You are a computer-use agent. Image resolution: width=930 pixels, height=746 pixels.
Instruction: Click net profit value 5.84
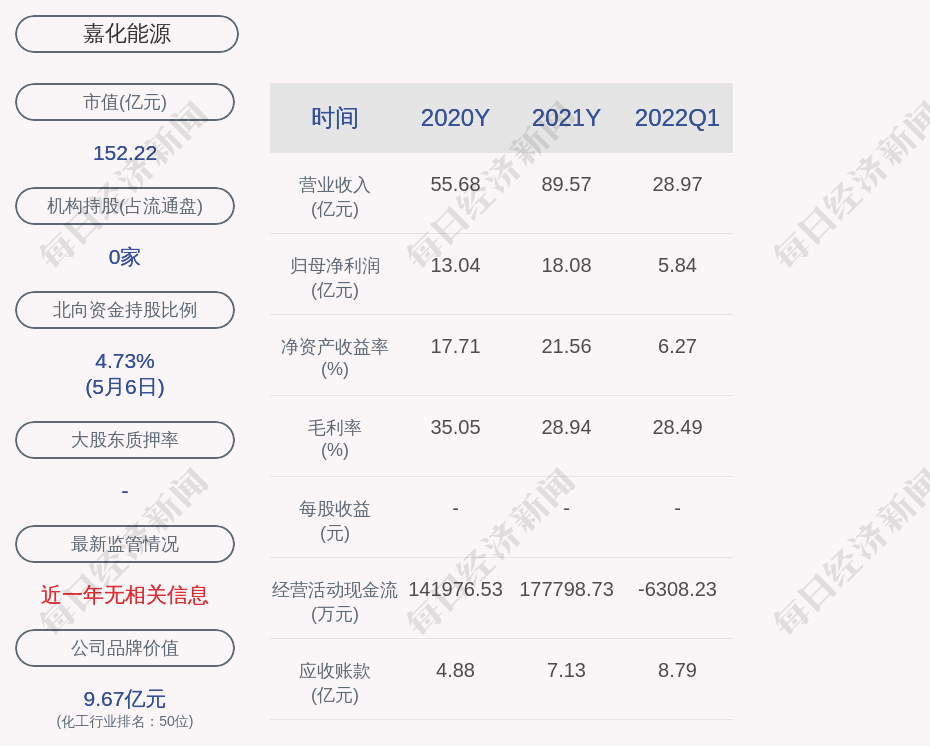pyautogui.click(x=677, y=265)
